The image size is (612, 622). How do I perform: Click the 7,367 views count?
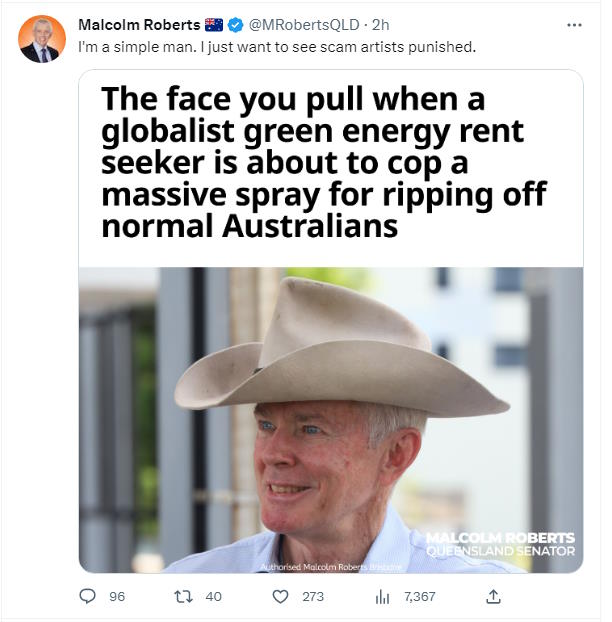(x=420, y=597)
